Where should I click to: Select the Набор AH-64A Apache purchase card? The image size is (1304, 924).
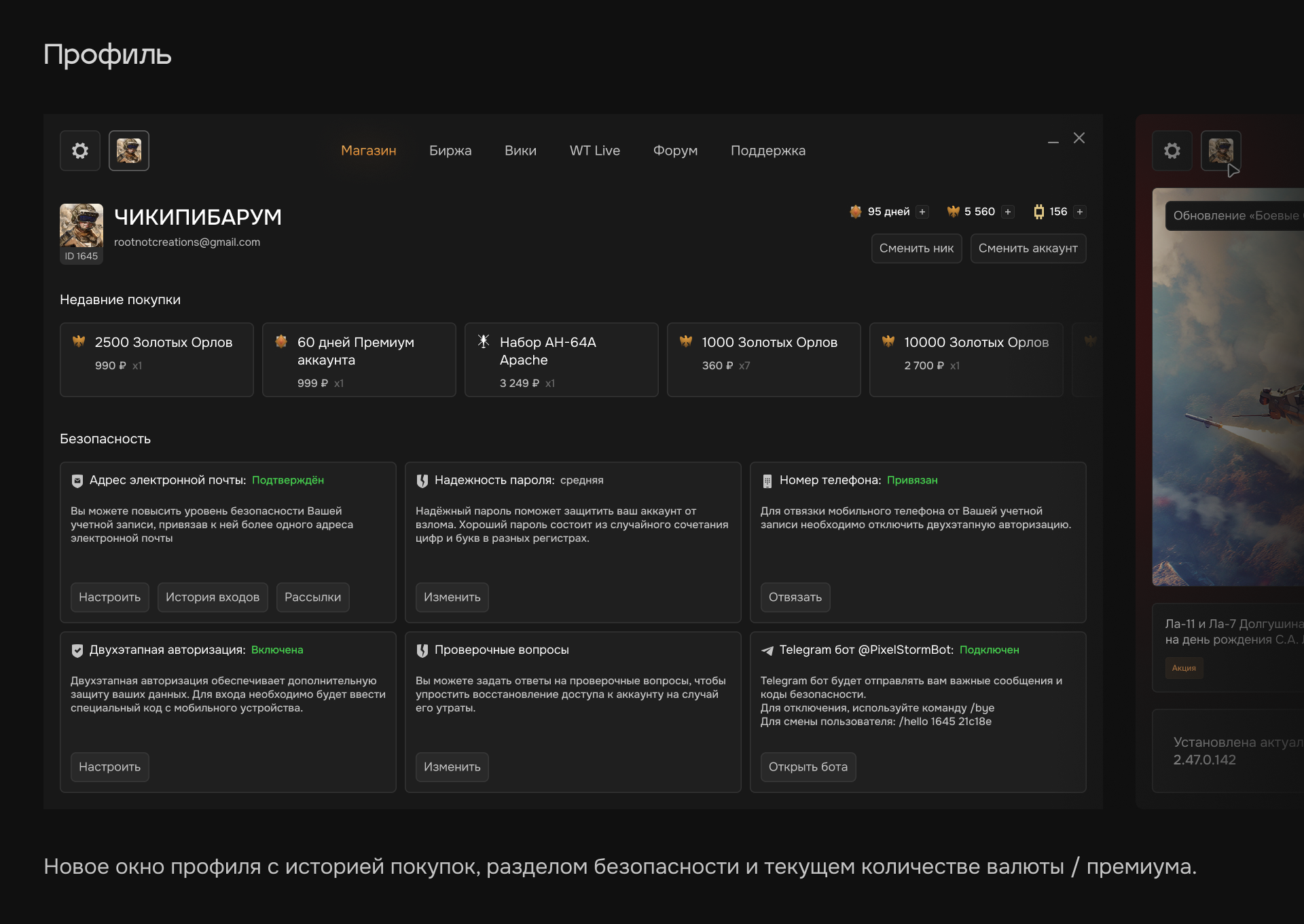point(561,360)
